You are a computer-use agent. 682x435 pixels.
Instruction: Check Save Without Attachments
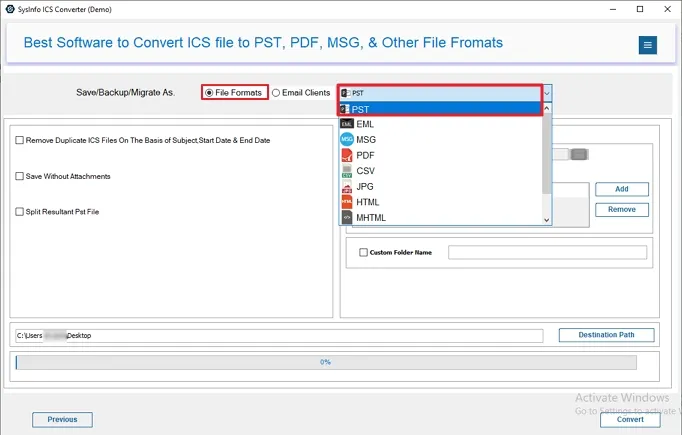tap(20, 176)
